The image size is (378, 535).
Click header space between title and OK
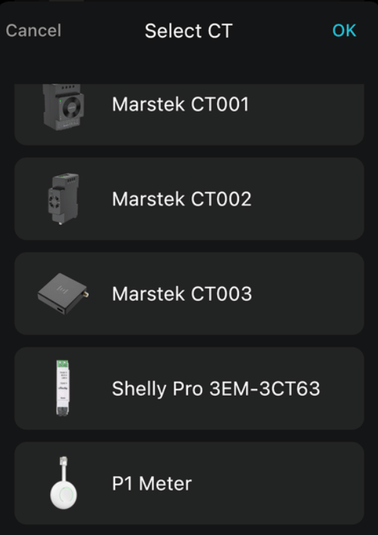click(x=282, y=31)
